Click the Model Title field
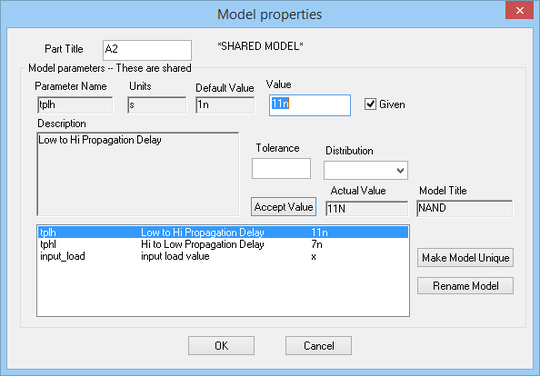 tap(465, 208)
